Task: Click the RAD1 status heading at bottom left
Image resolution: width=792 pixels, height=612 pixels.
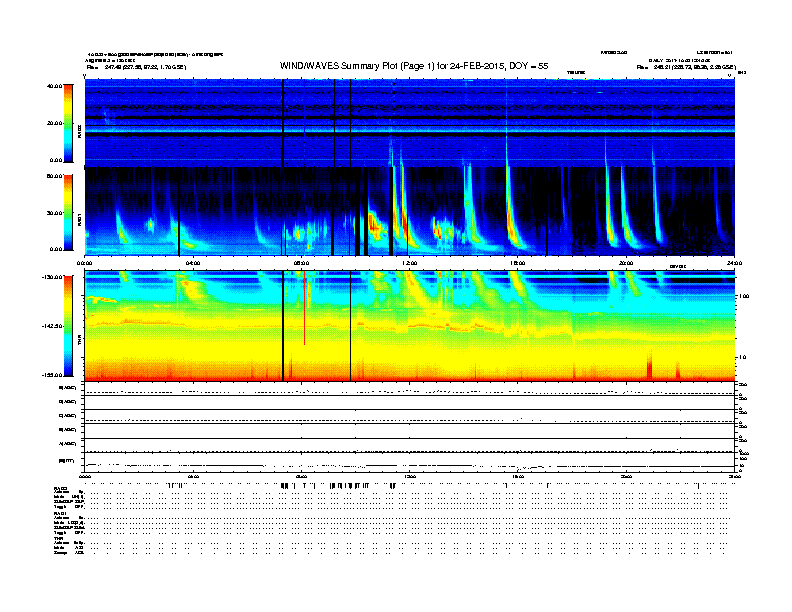Action: coord(60,514)
